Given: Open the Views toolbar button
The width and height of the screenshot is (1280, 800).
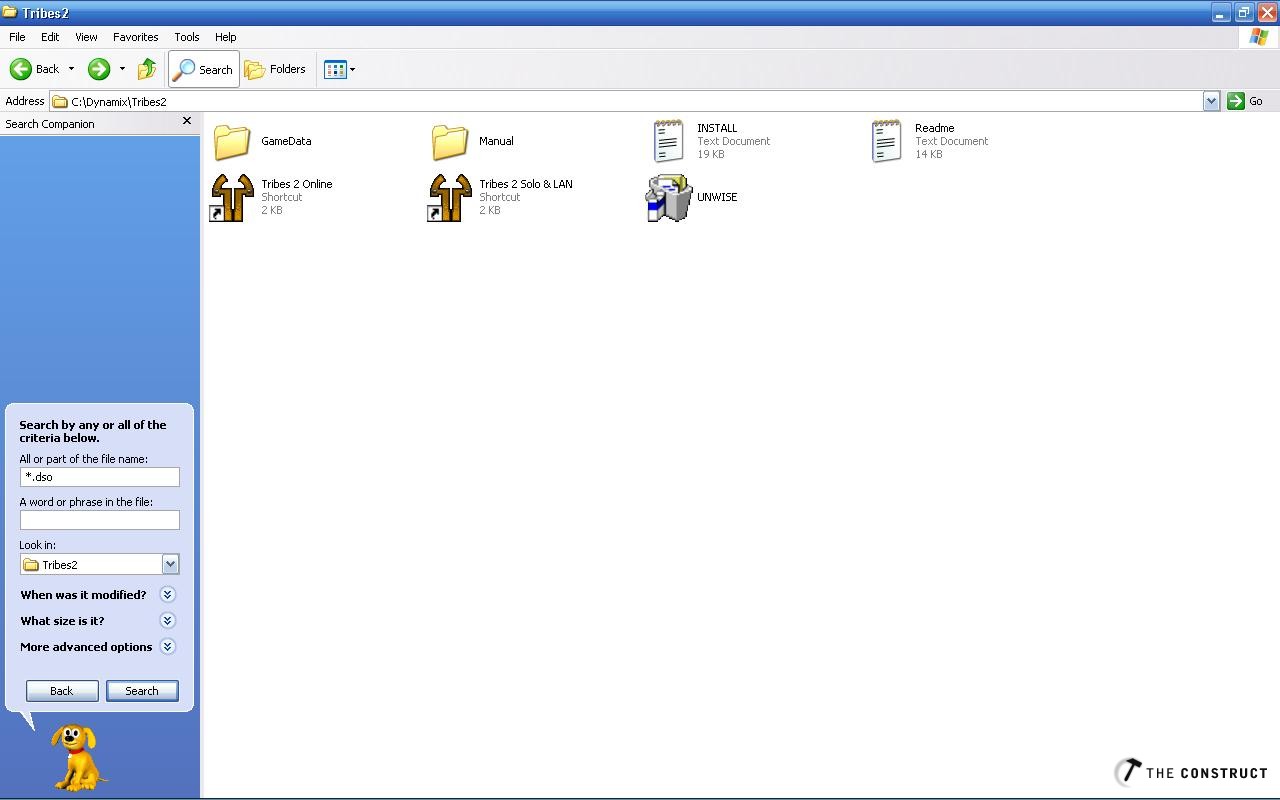Looking at the screenshot, I should pyautogui.click(x=339, y=69).
